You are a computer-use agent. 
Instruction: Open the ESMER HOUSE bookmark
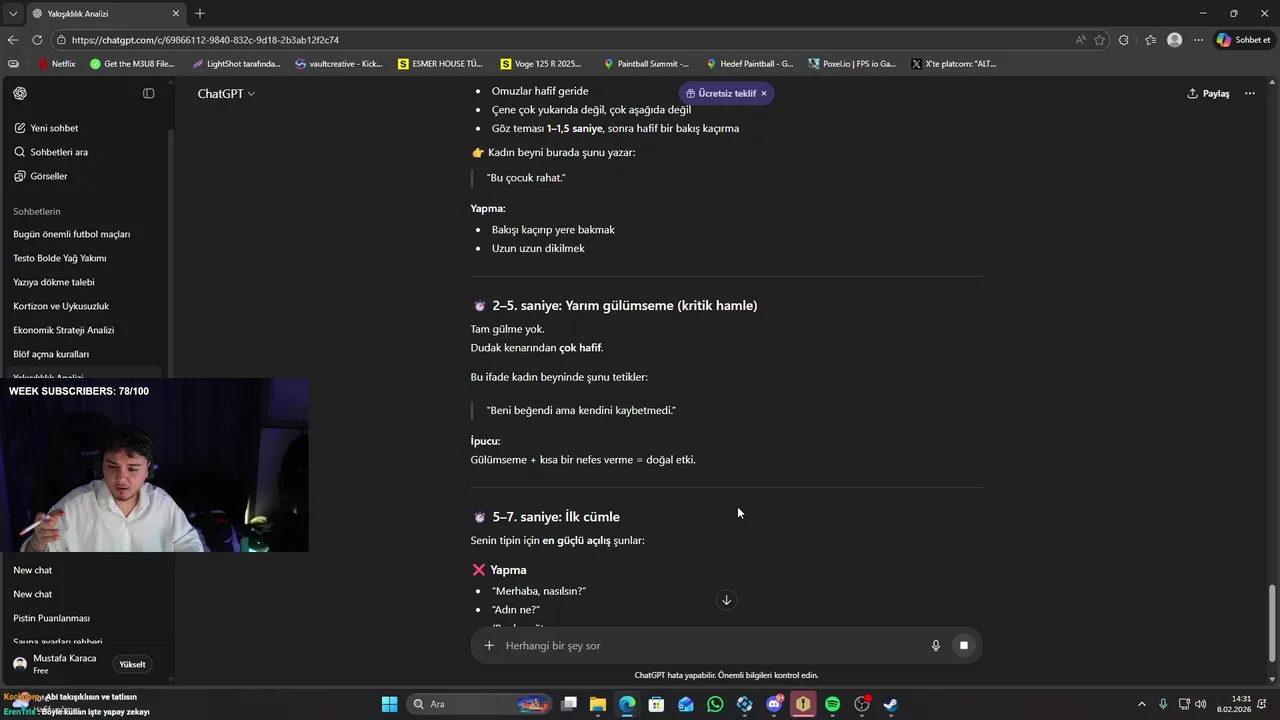tap(440, 64)
